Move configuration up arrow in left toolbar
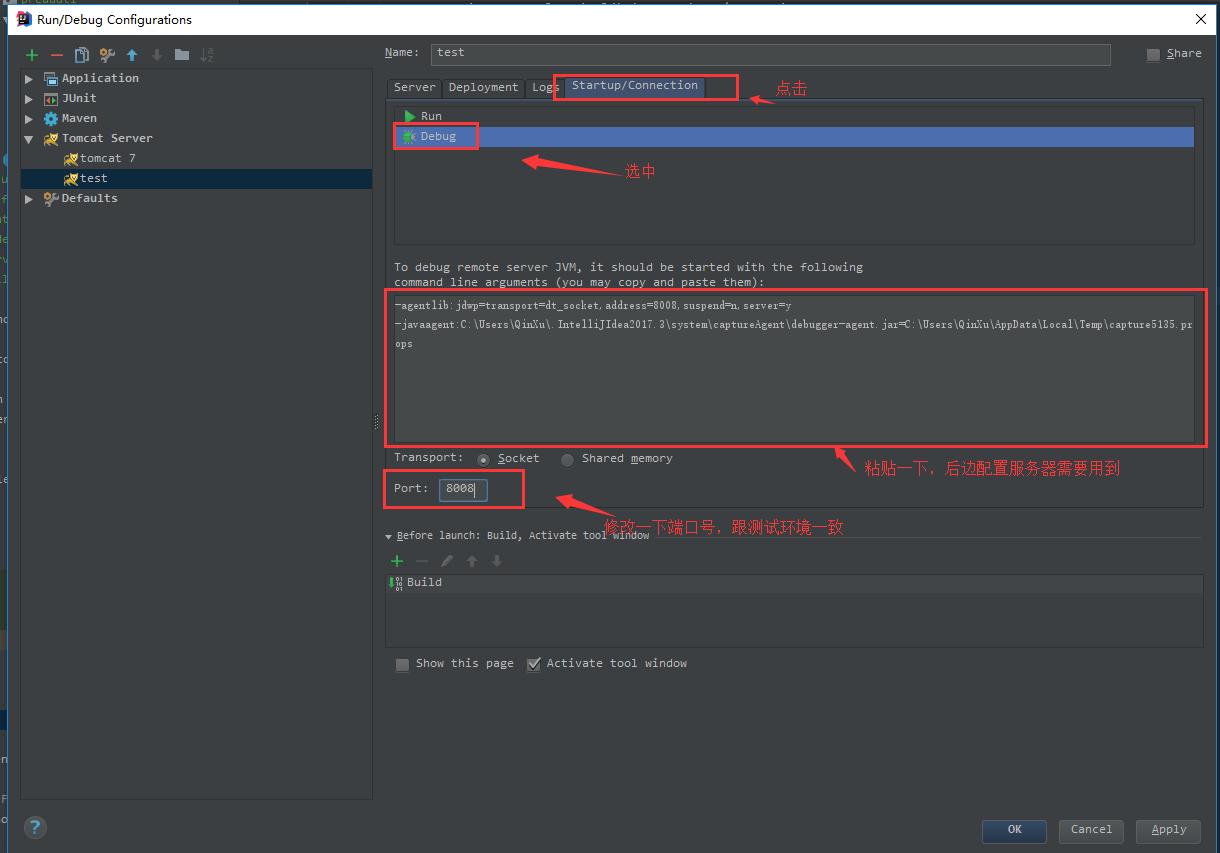Viewport: 1220px width, 853px height. coord(132,55)
